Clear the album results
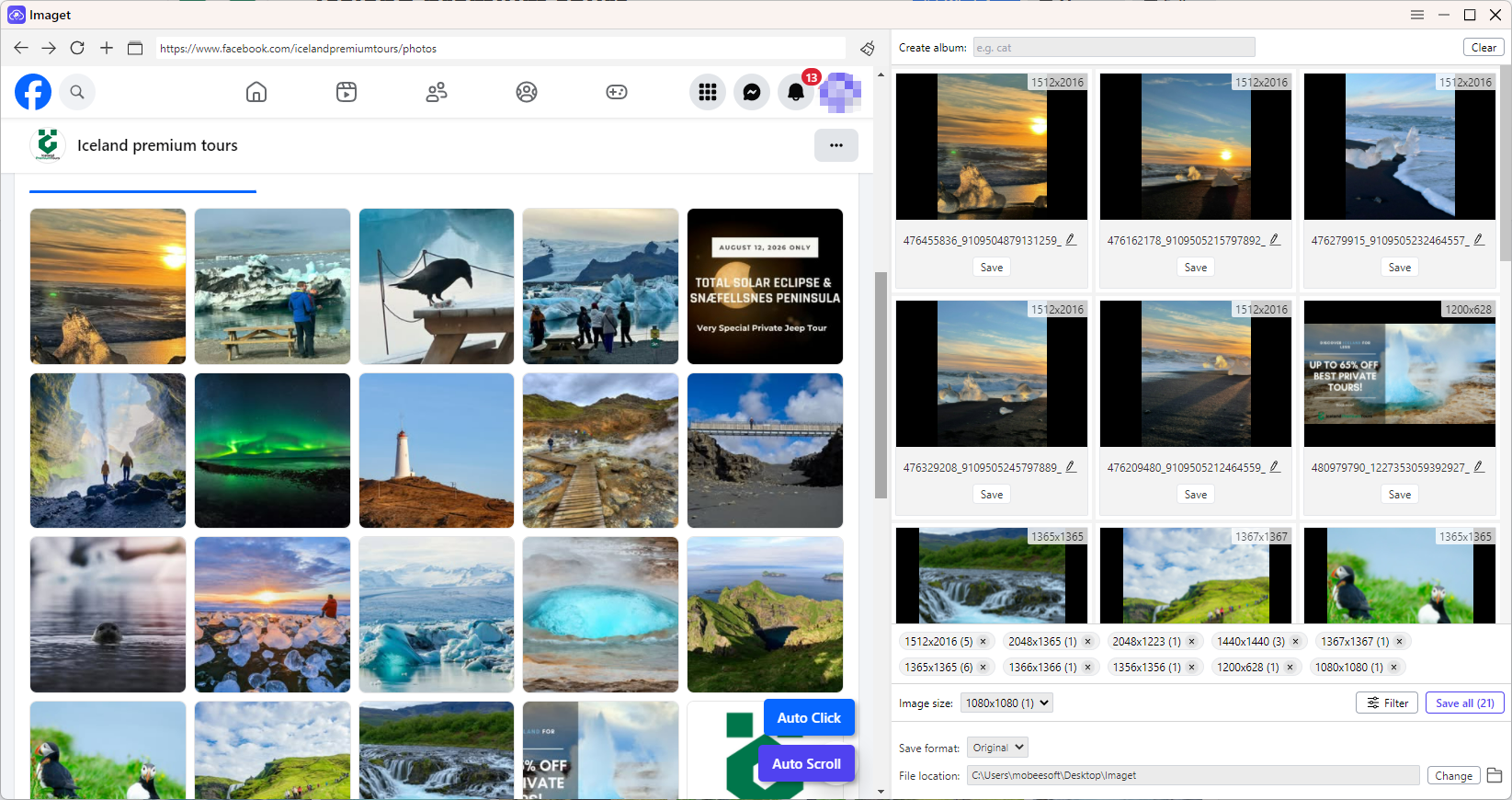The height and width of the screenshot is (800, 1512). tap(1484, 48)
